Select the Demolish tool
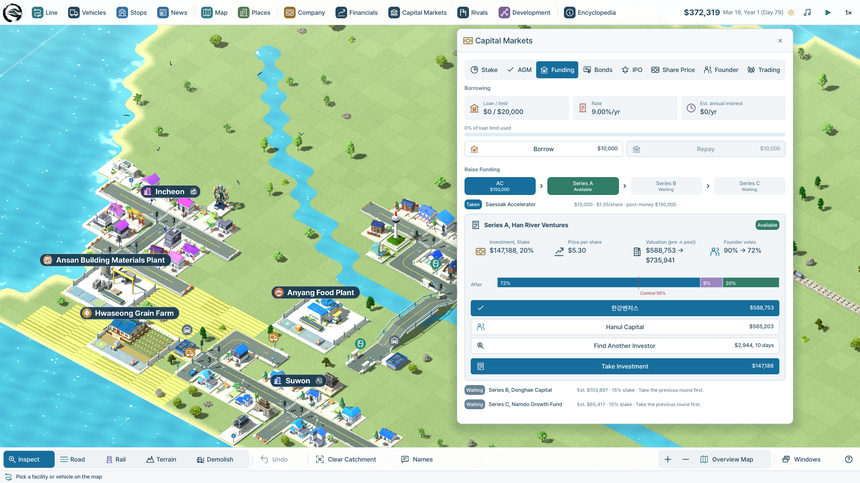 (215, 459)
